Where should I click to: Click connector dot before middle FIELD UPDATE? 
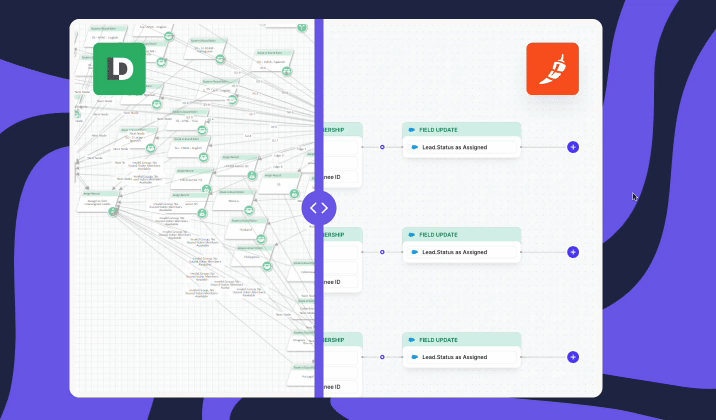pyautogui.click(x=382, y=252)
